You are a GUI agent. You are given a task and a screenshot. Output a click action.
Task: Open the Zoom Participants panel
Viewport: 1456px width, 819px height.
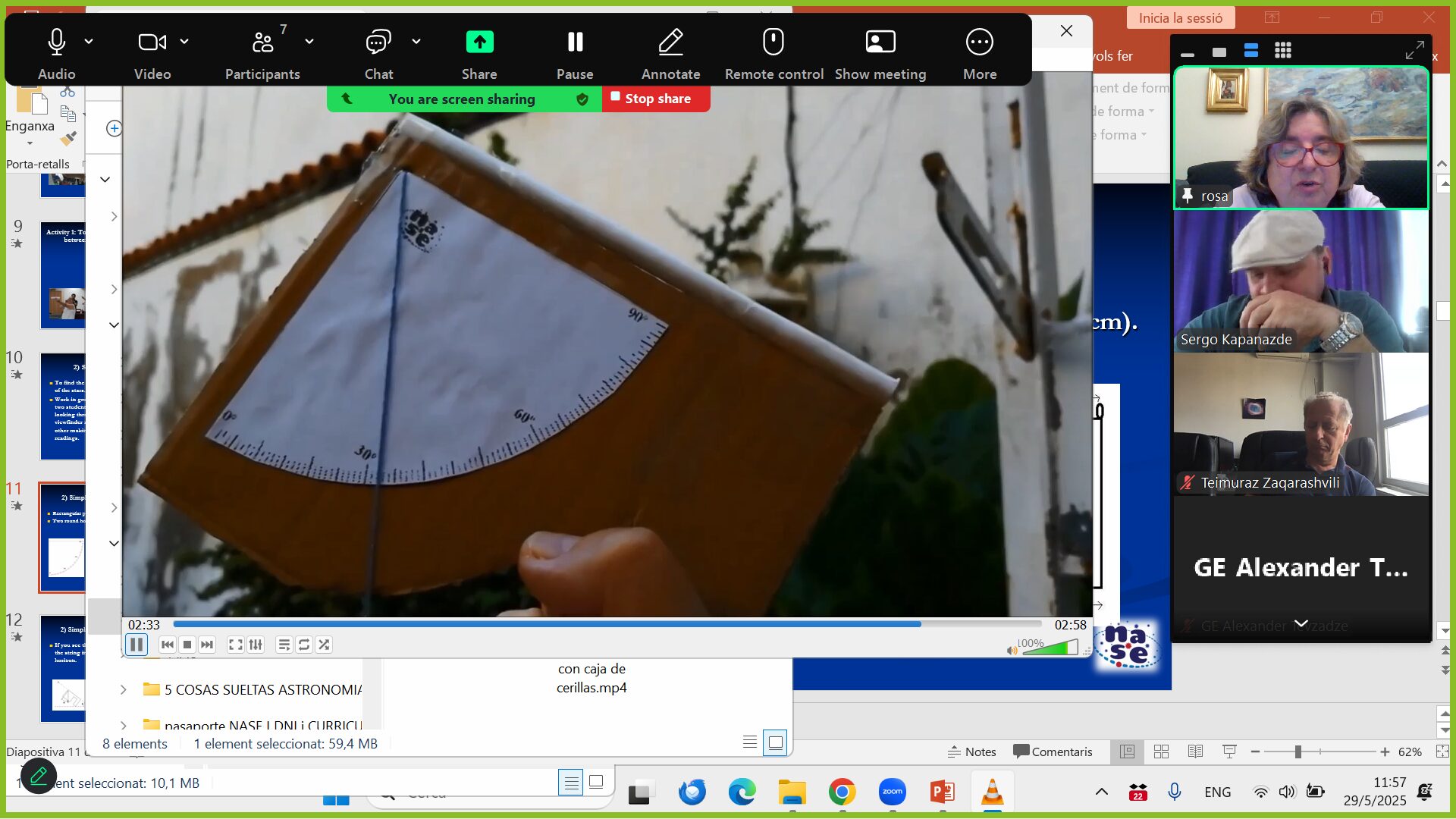tap(262, 42)
